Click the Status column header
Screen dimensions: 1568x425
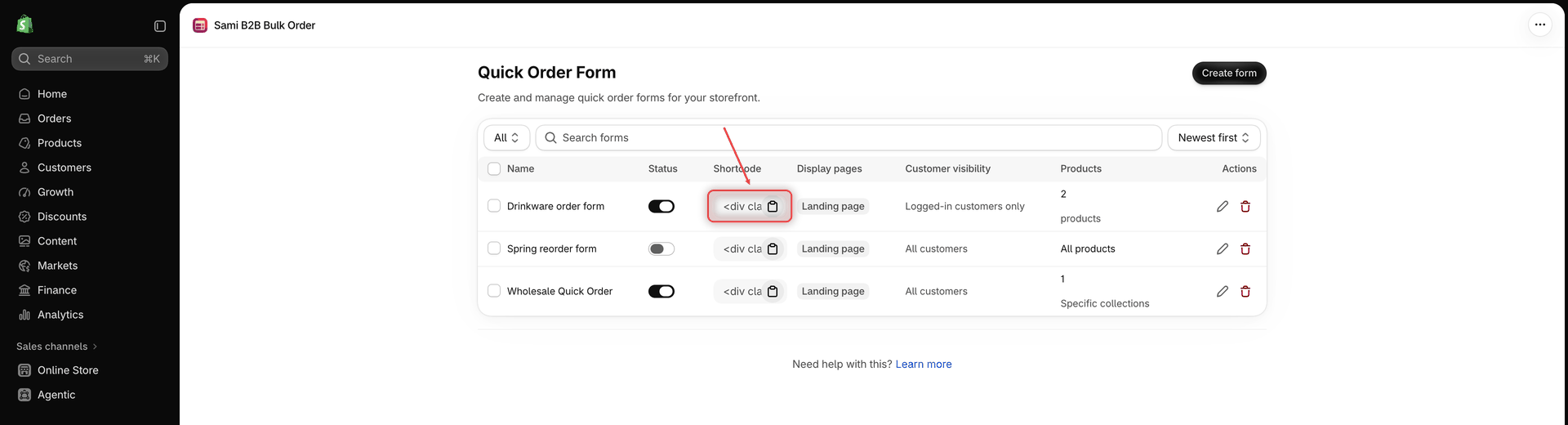662,168
